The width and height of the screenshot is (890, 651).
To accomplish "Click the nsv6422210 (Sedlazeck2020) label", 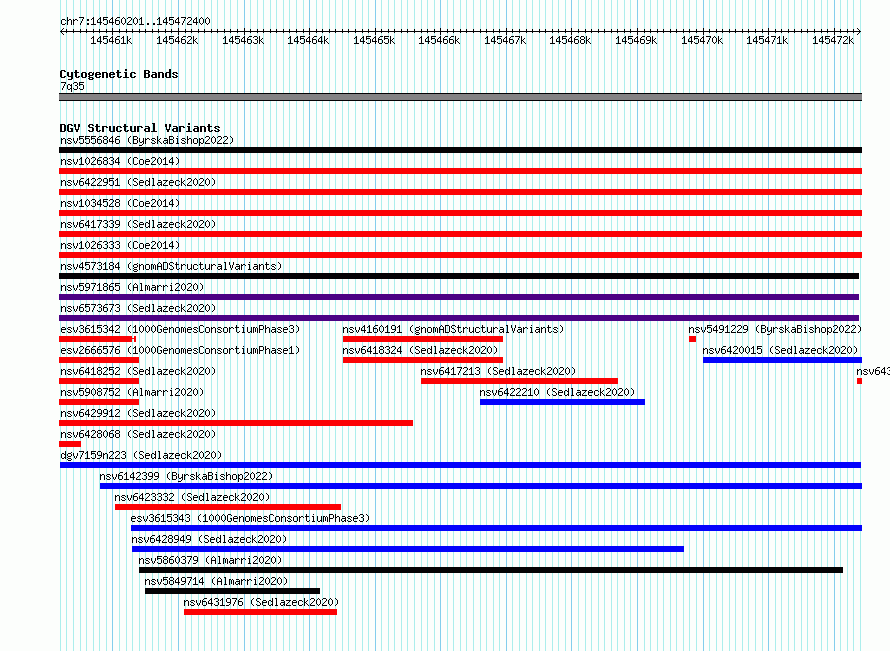I will pyautogui.click(x=557, y=392).
